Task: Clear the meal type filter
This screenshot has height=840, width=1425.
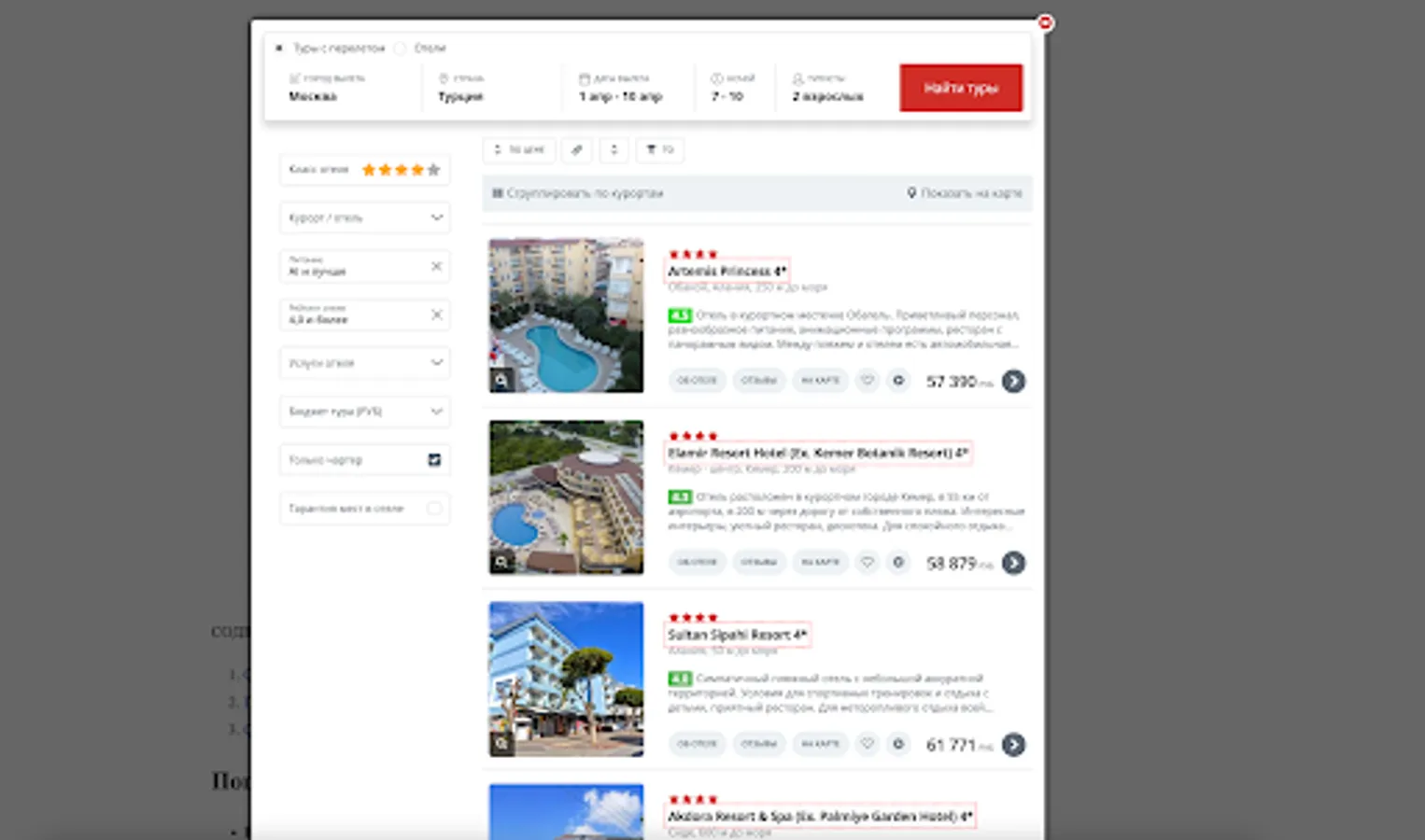Action: coord(436,266)
